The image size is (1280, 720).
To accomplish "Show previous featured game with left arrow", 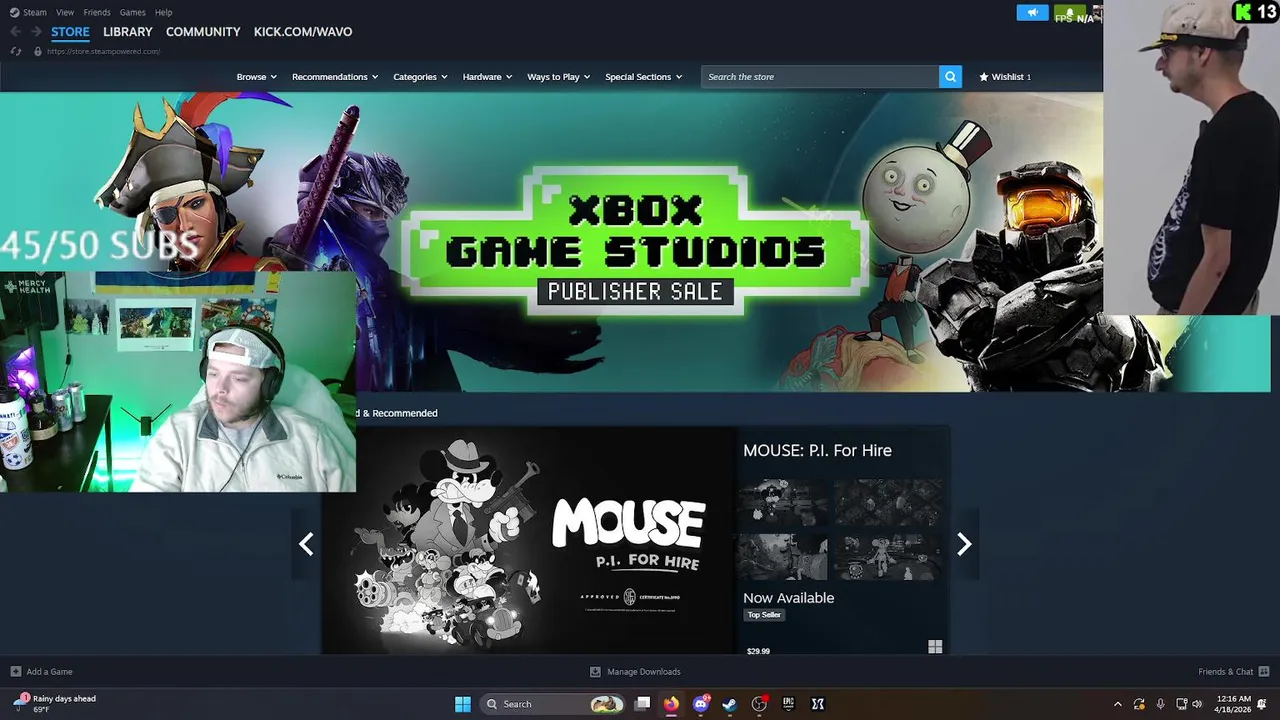I will tap(306, 544).
